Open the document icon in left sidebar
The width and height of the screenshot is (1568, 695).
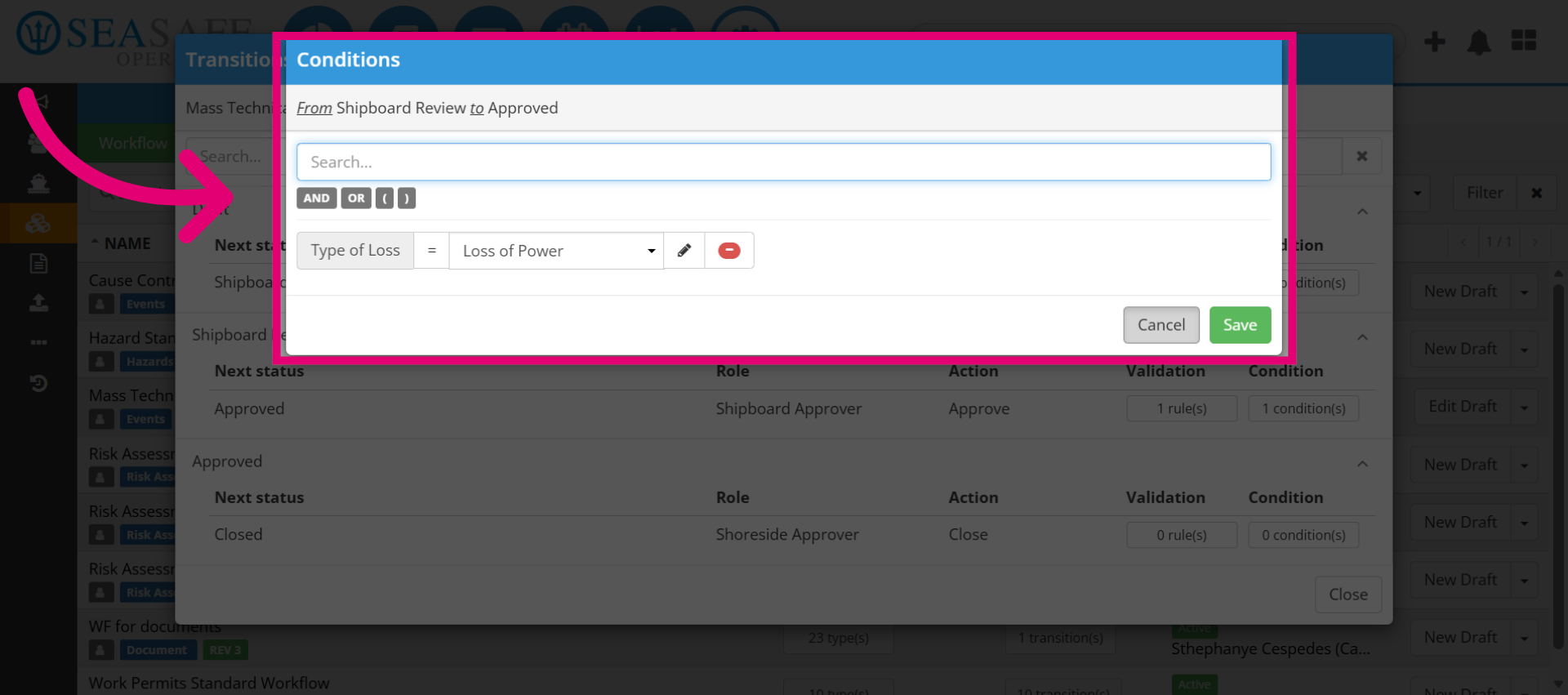(38, 263)
